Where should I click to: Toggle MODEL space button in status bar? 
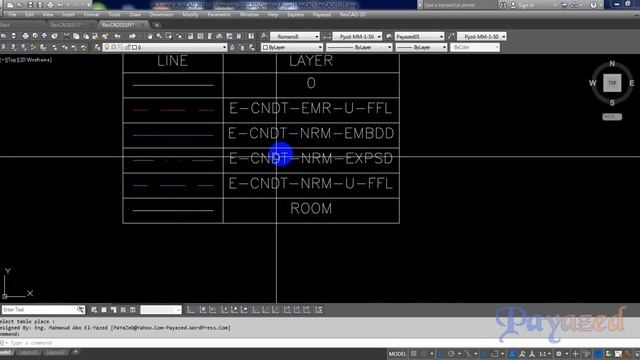398,354
